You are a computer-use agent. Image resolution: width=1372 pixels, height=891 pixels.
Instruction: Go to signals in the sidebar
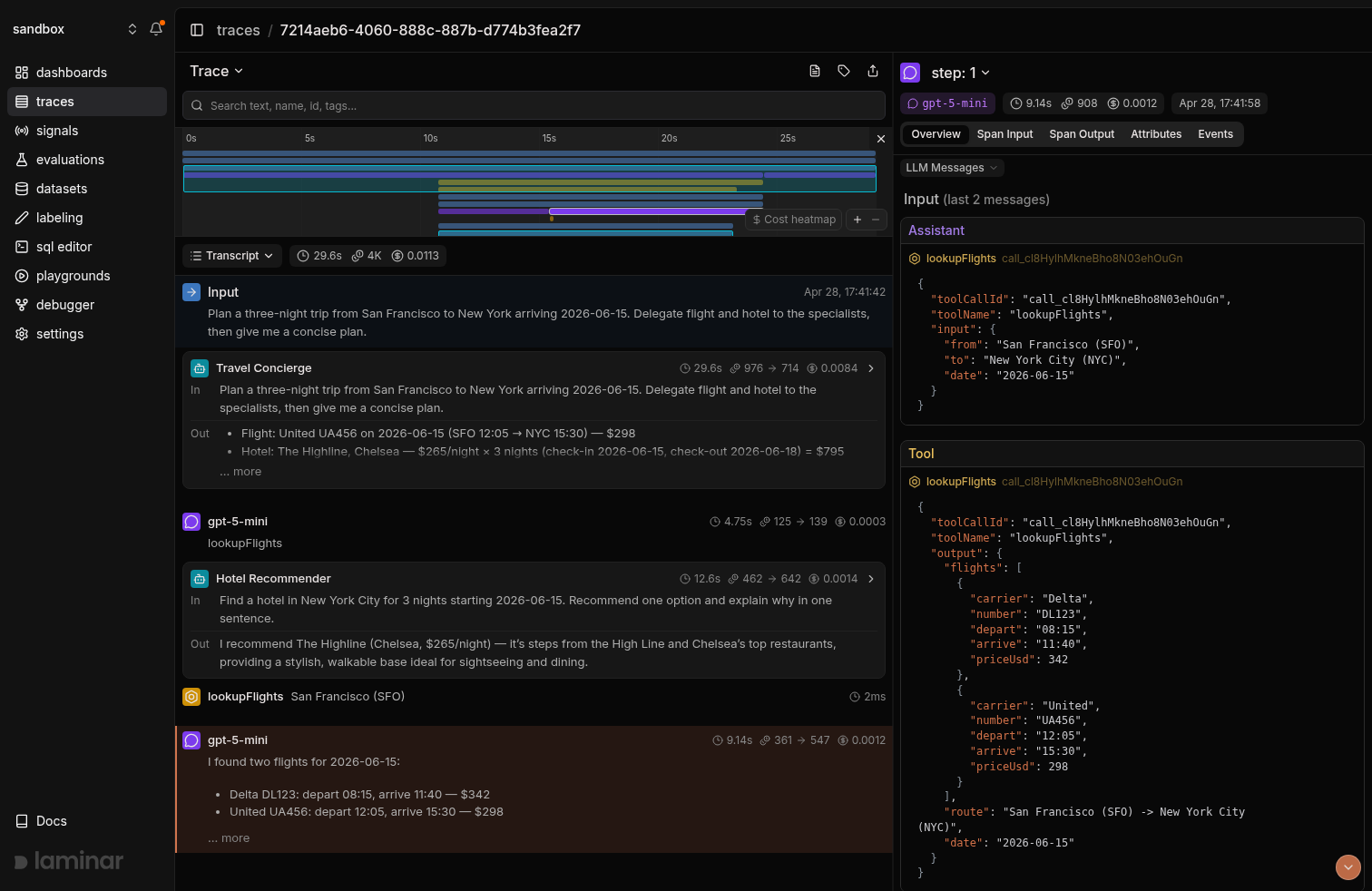pyautogui.click(x=87, y=131)
